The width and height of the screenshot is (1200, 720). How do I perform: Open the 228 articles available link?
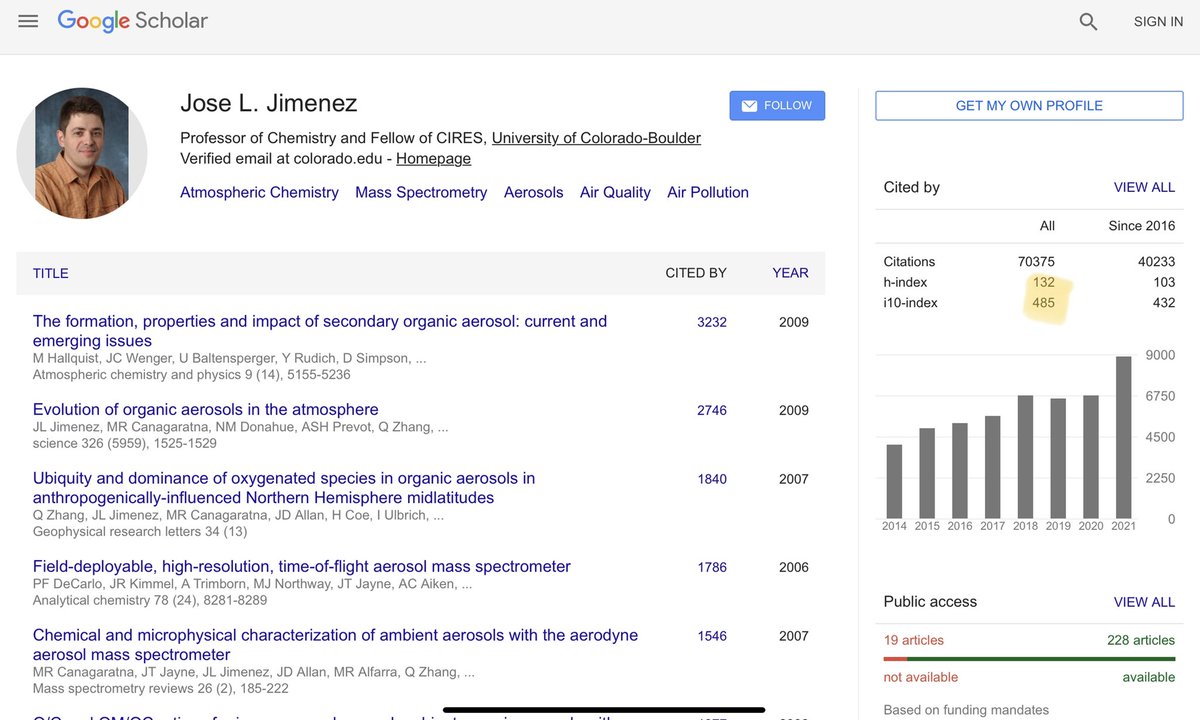point(1141,640)
